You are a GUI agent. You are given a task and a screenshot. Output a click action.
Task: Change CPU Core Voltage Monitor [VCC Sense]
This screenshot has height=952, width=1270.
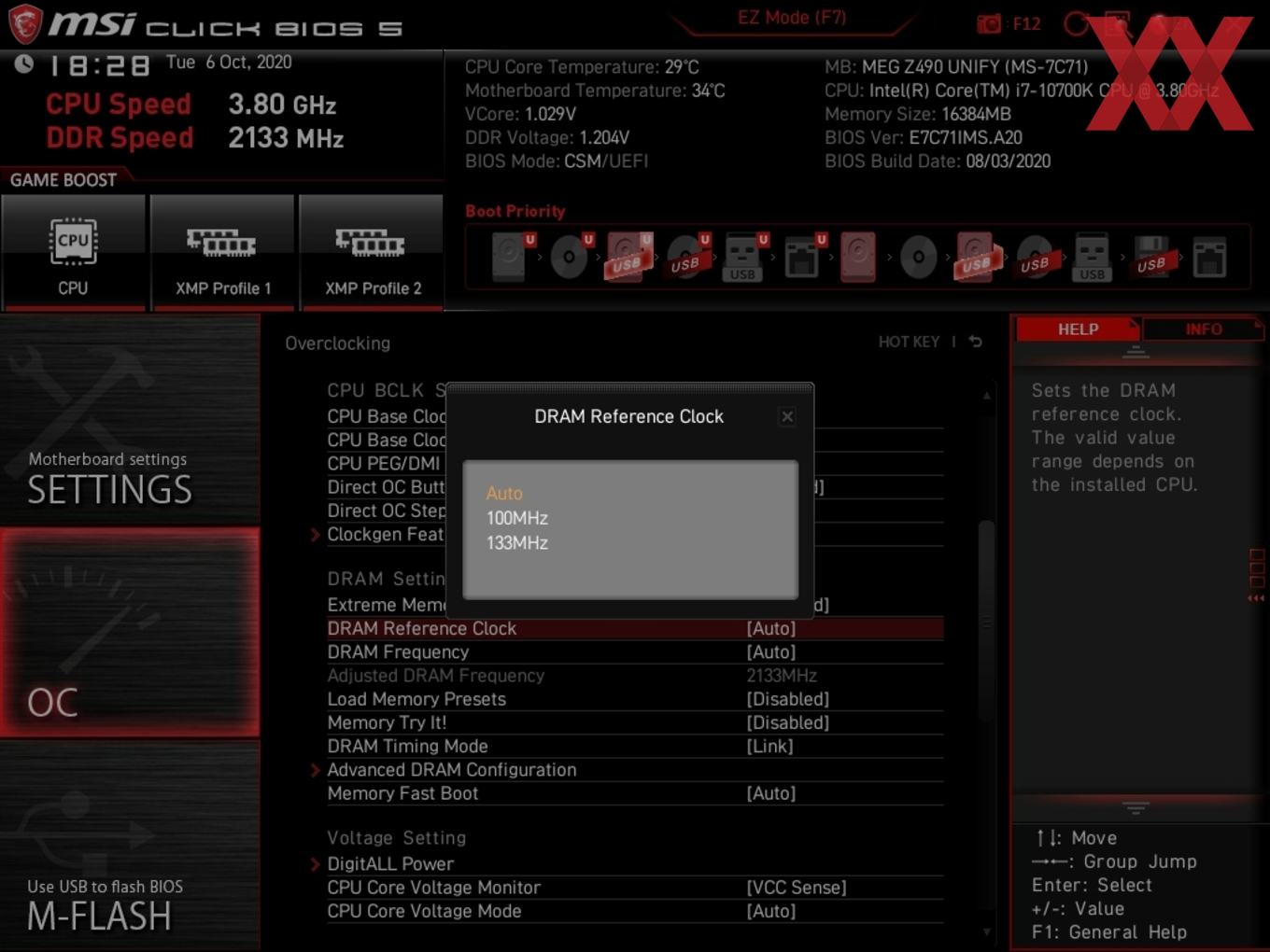point(797,888)
